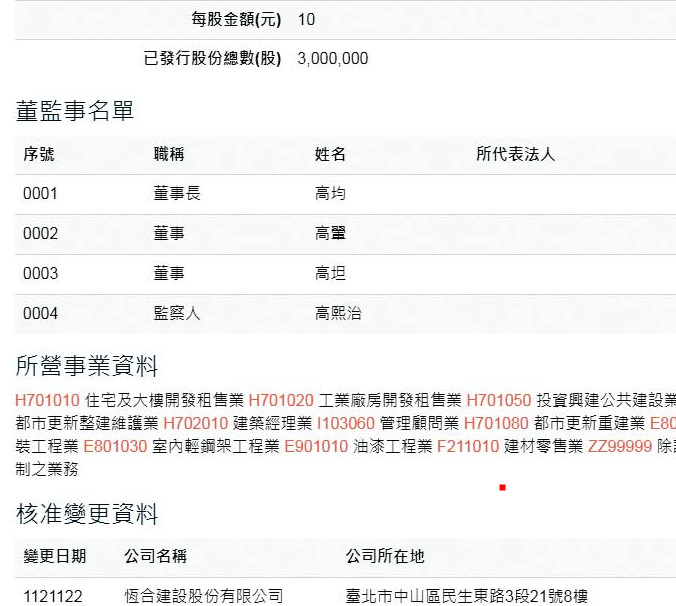Click the 董事長 title cell

point(177,194)
